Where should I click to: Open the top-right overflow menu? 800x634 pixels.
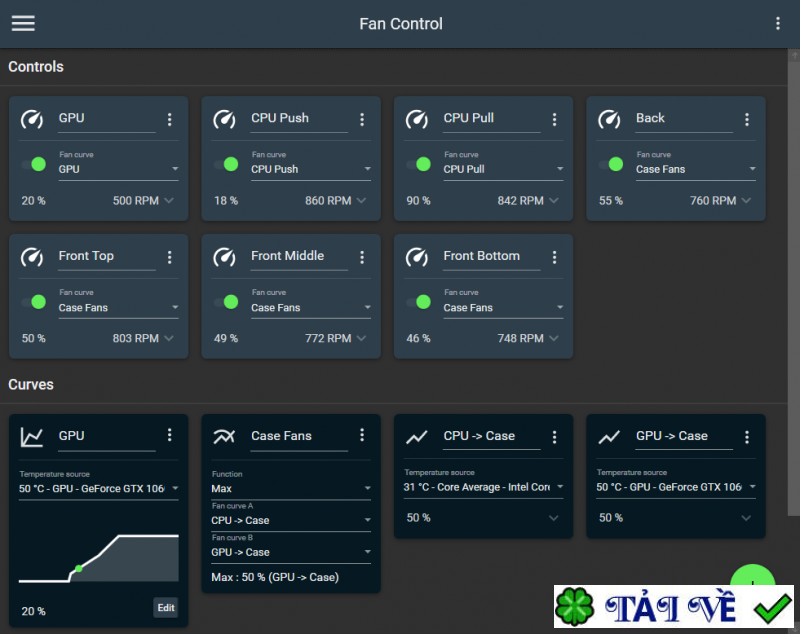778,23
